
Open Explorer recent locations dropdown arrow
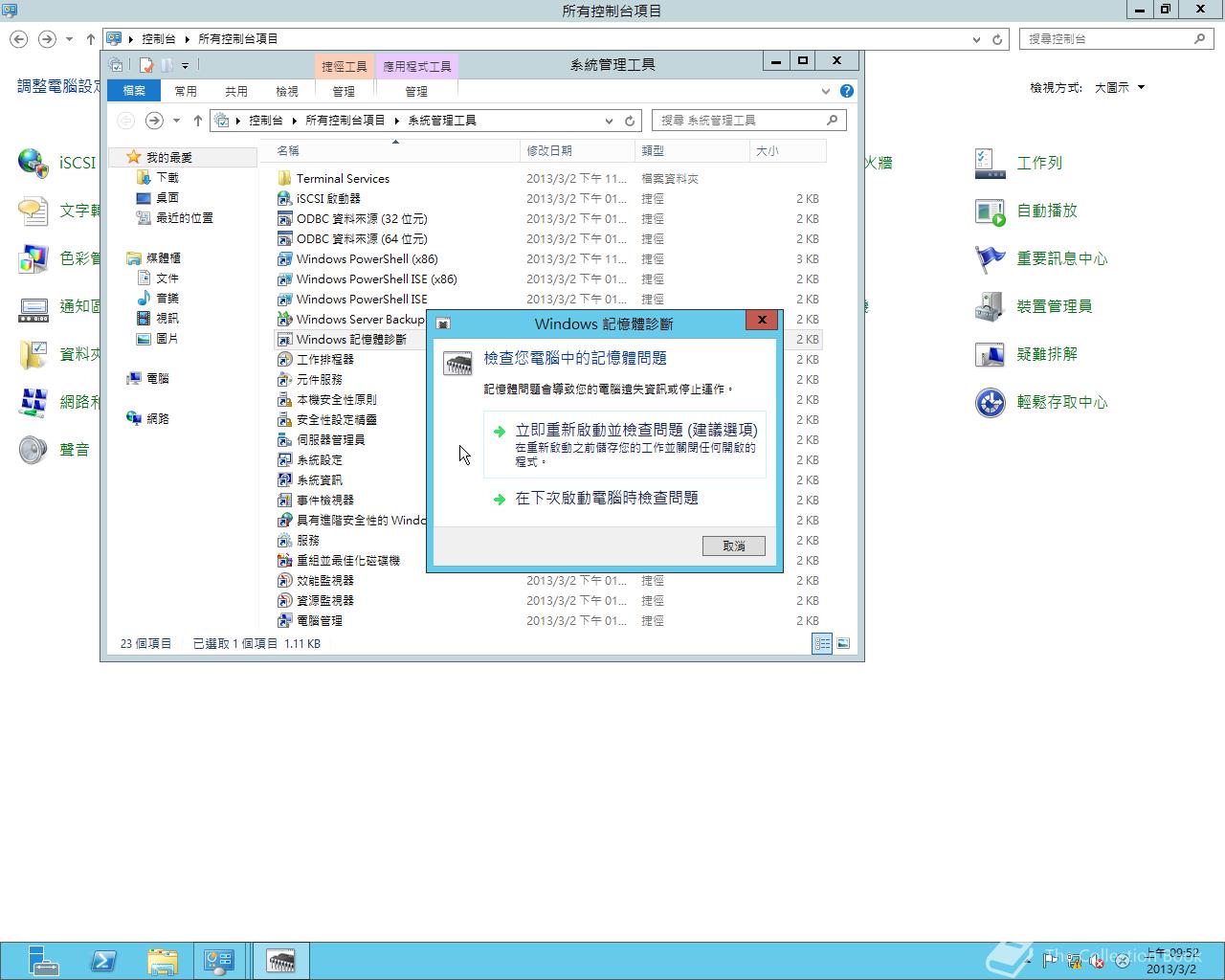click(x=176, y=121)
